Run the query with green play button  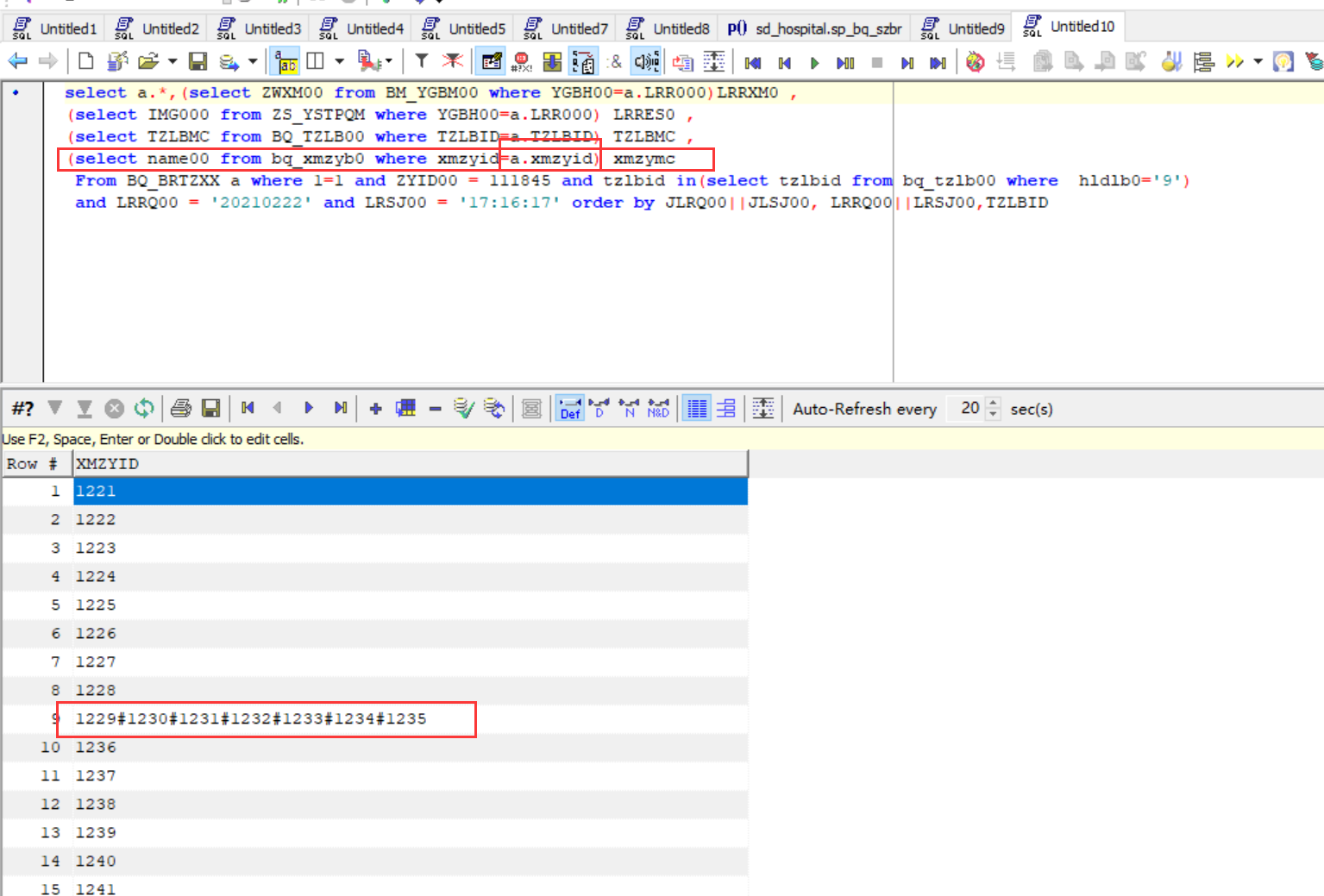coord(814,63)
